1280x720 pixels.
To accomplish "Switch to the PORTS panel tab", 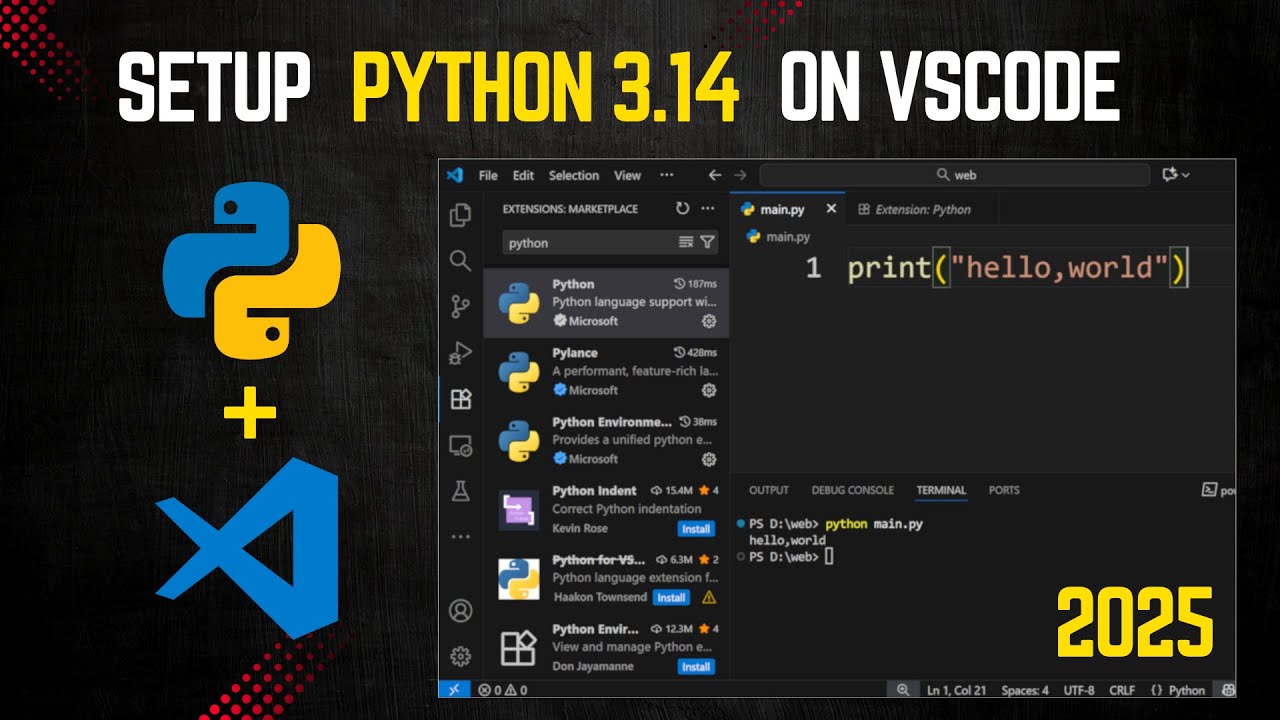I will (1004, 490).
